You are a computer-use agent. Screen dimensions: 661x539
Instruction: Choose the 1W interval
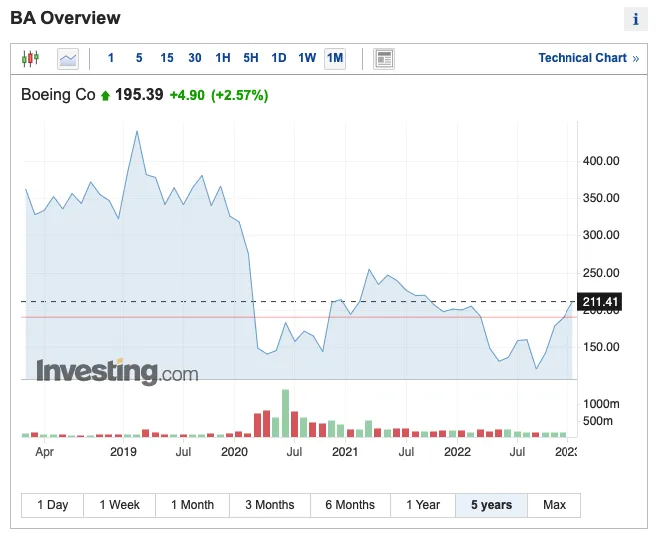307,58
